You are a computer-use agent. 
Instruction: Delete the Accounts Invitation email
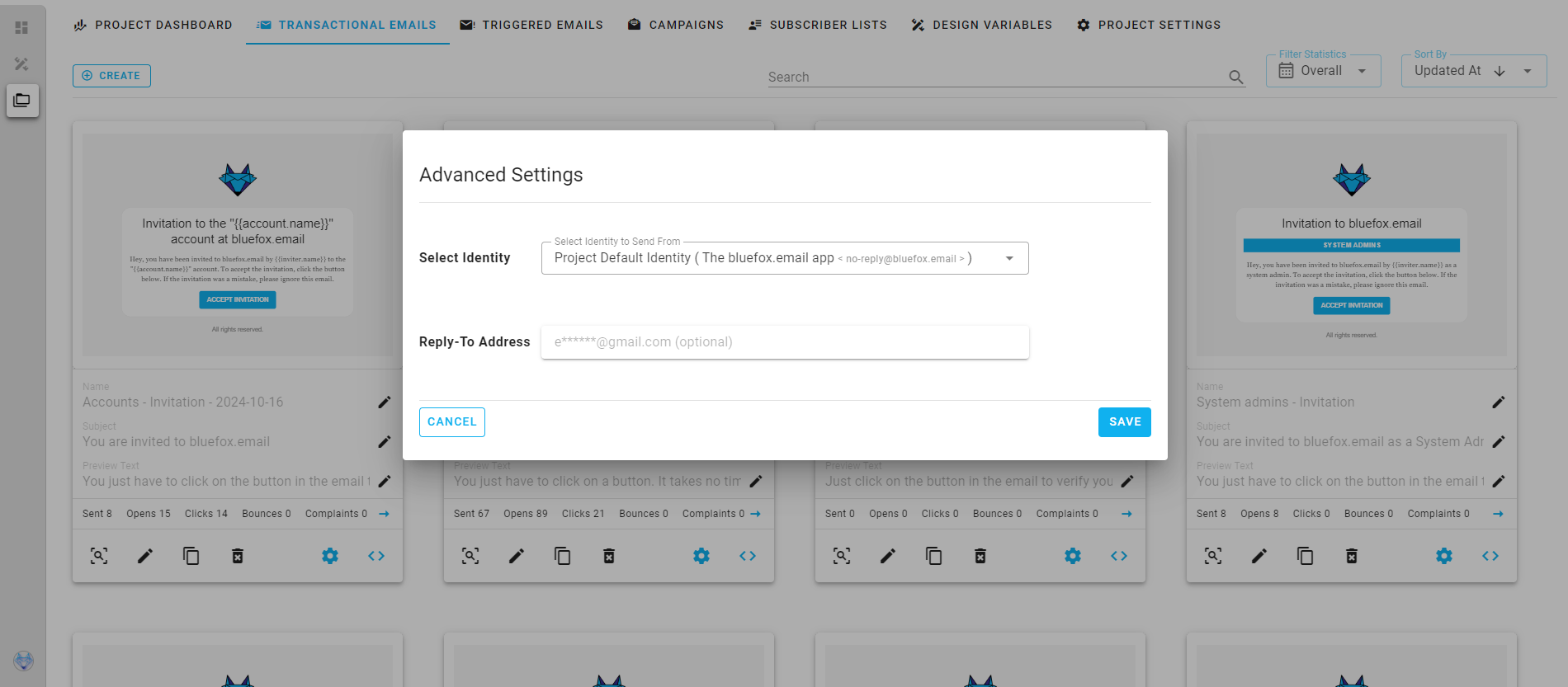pos(237,556)
